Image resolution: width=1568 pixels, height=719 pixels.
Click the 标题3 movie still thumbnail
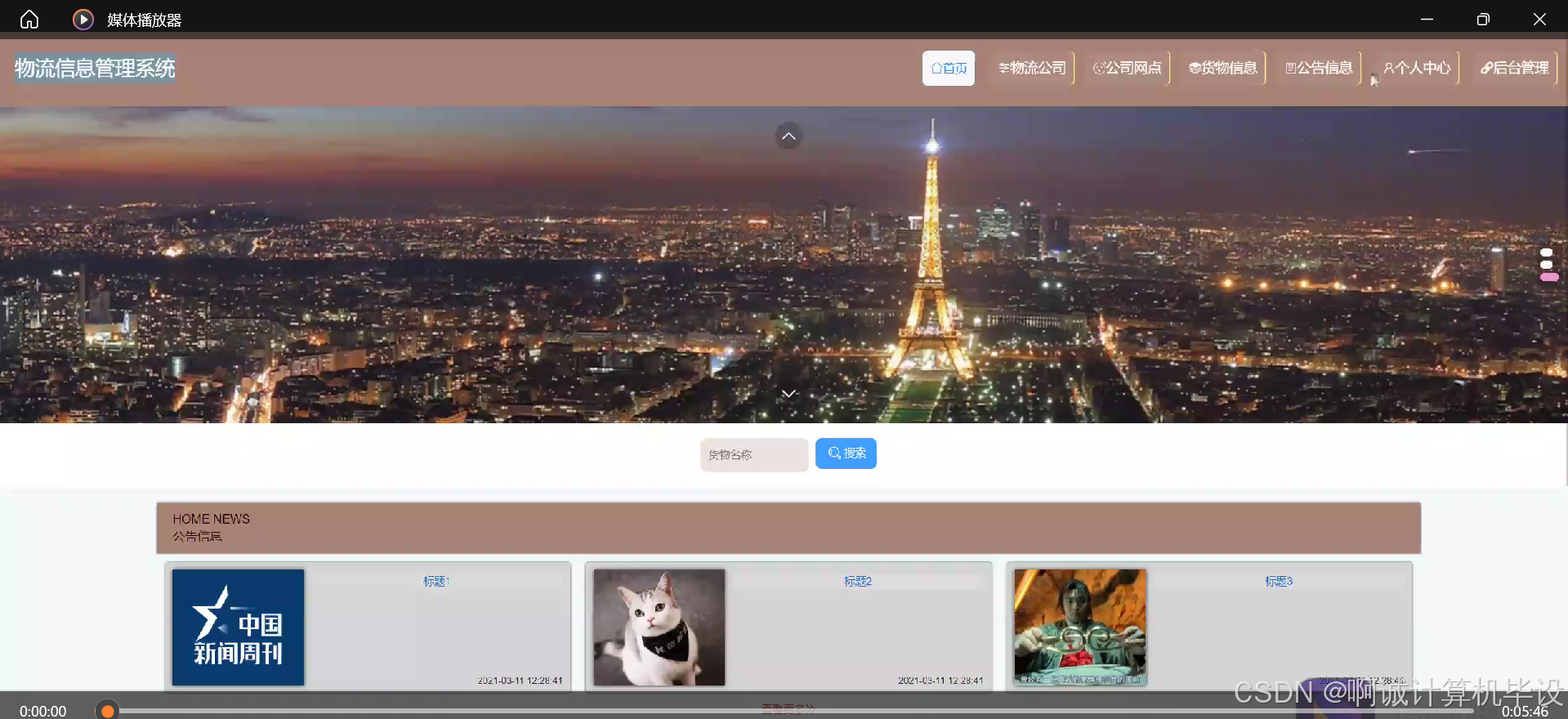(x=1080, y=627)
